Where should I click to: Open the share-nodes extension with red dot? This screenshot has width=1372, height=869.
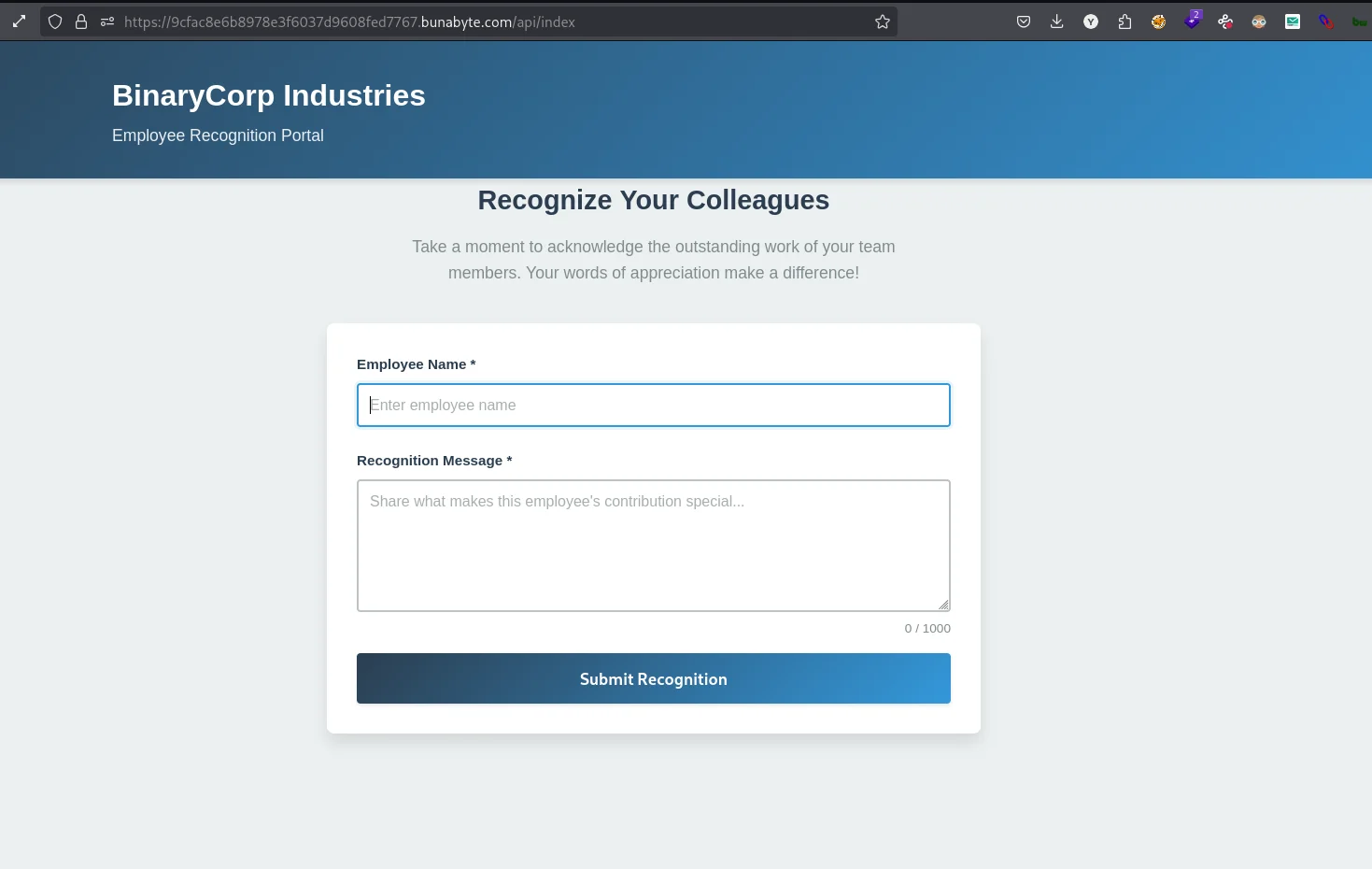point(1225,21)
